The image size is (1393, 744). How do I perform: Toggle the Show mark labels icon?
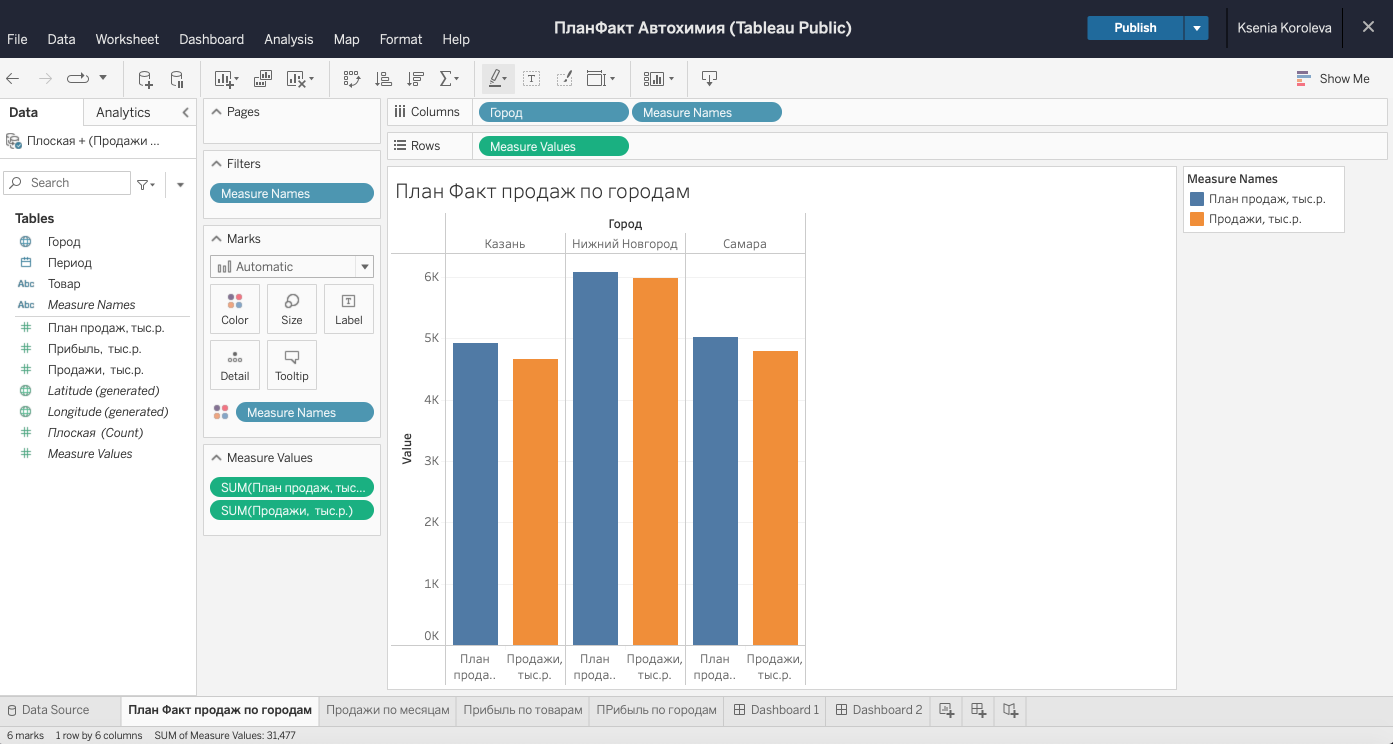[x=531, y=78]
